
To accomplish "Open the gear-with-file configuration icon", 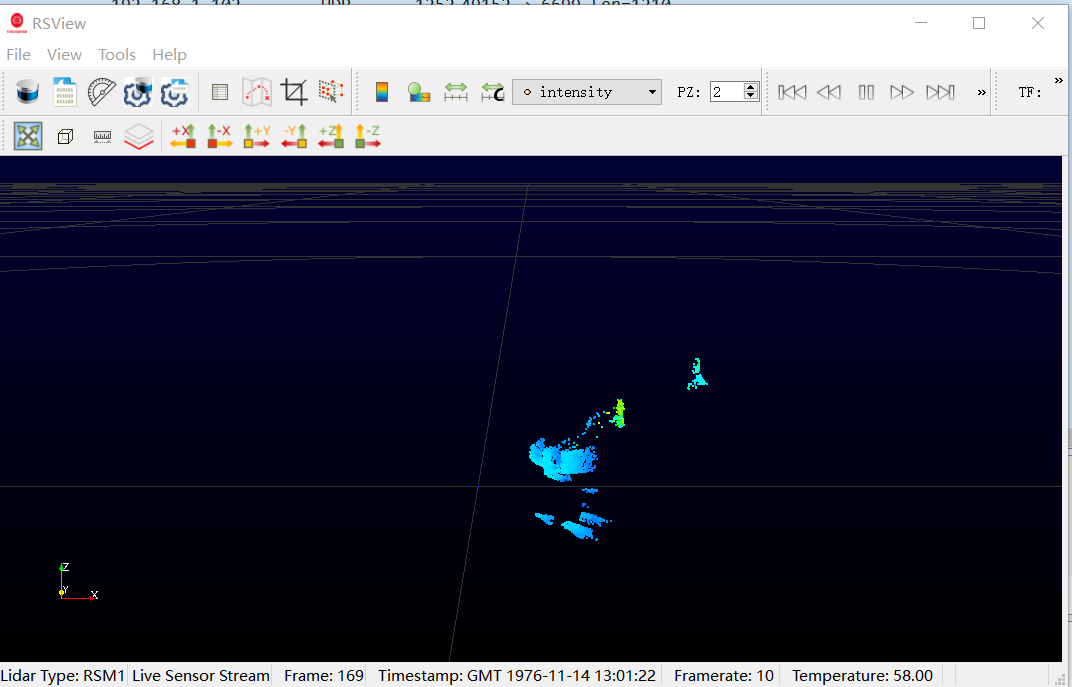I will pyautogui.click(x=174, y=92).
